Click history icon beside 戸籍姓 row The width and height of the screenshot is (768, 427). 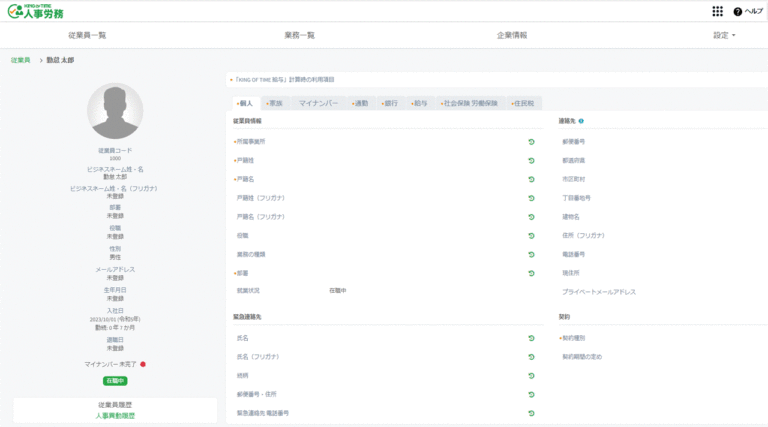click(531, 160)
